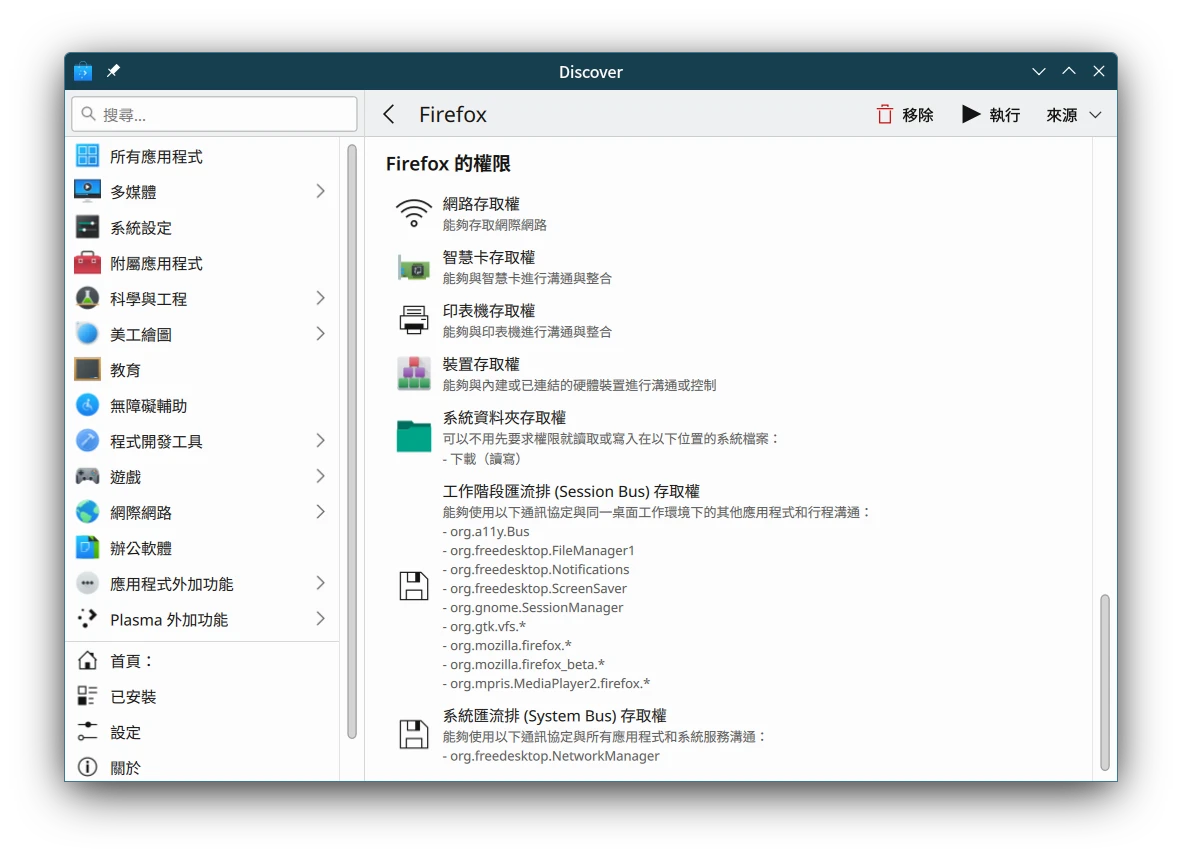The height and width of the screenshot is (858, 1182).
Task: Click the pin icon in the titlebar
Action: click(113, 72)
